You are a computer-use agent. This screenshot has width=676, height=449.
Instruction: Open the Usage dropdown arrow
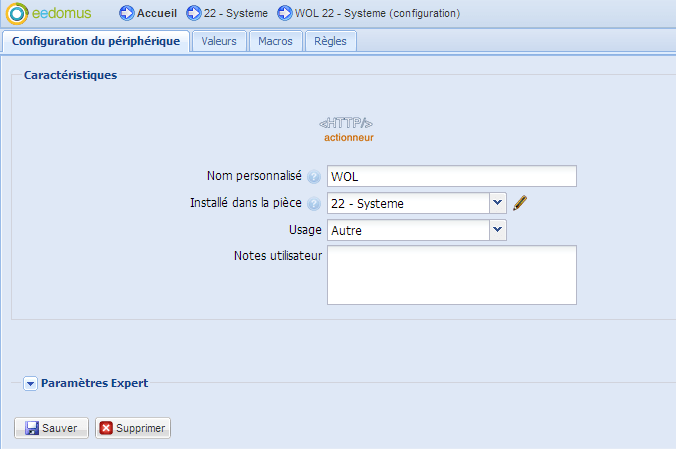[x=498, y=230]
